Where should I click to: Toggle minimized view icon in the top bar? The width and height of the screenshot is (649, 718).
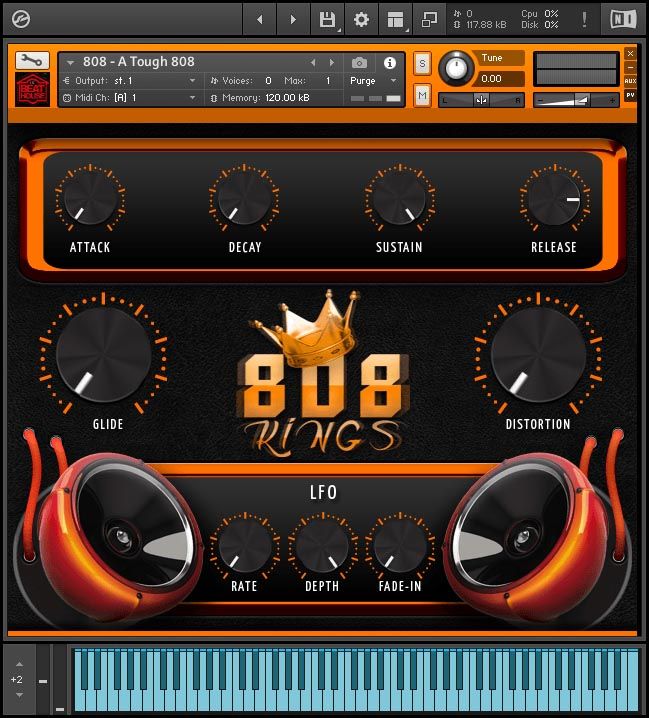tap(429, 19)
